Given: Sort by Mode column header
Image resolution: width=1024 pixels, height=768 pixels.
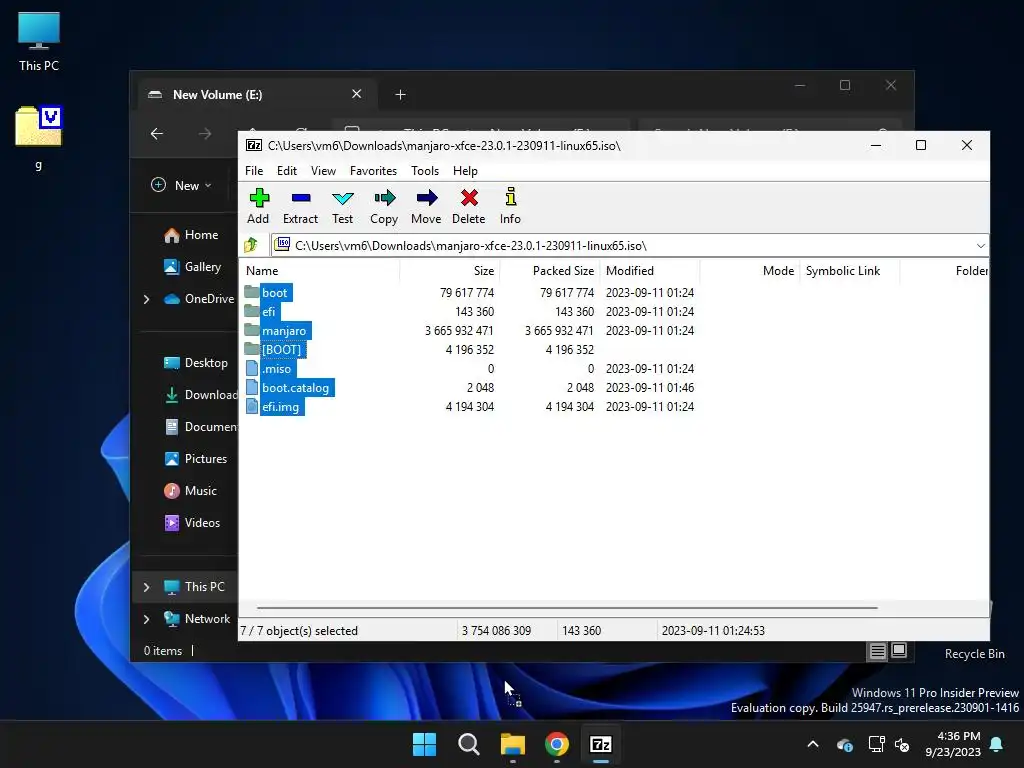Looking at the screenshot, I should [750, 270].
